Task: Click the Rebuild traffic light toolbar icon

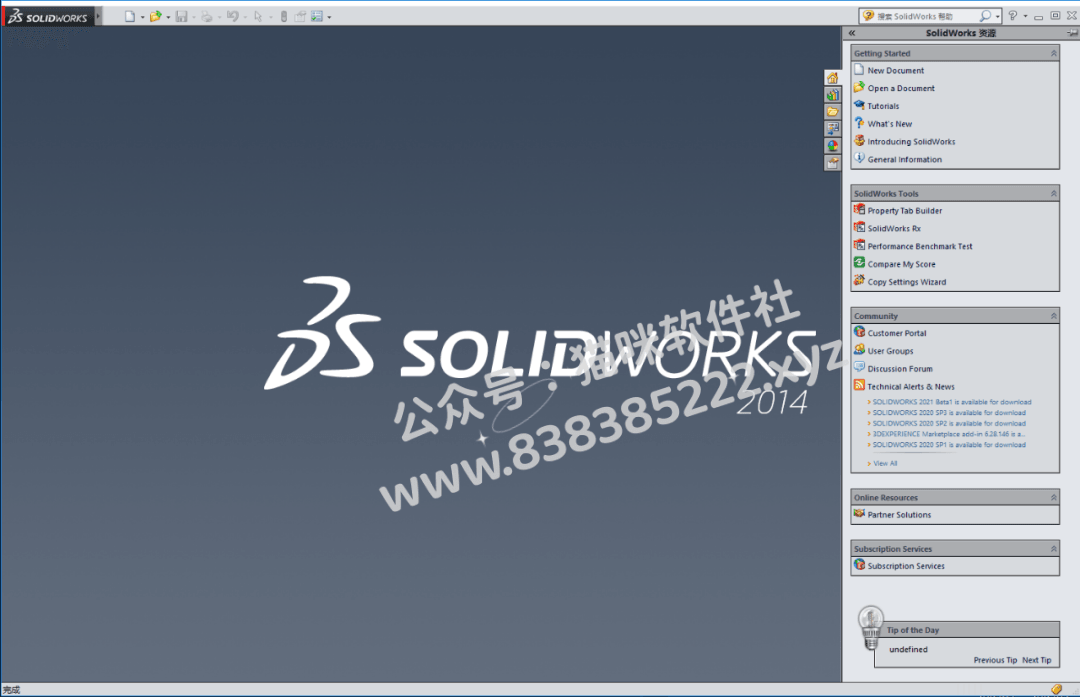Action: (x=284, y=17)
